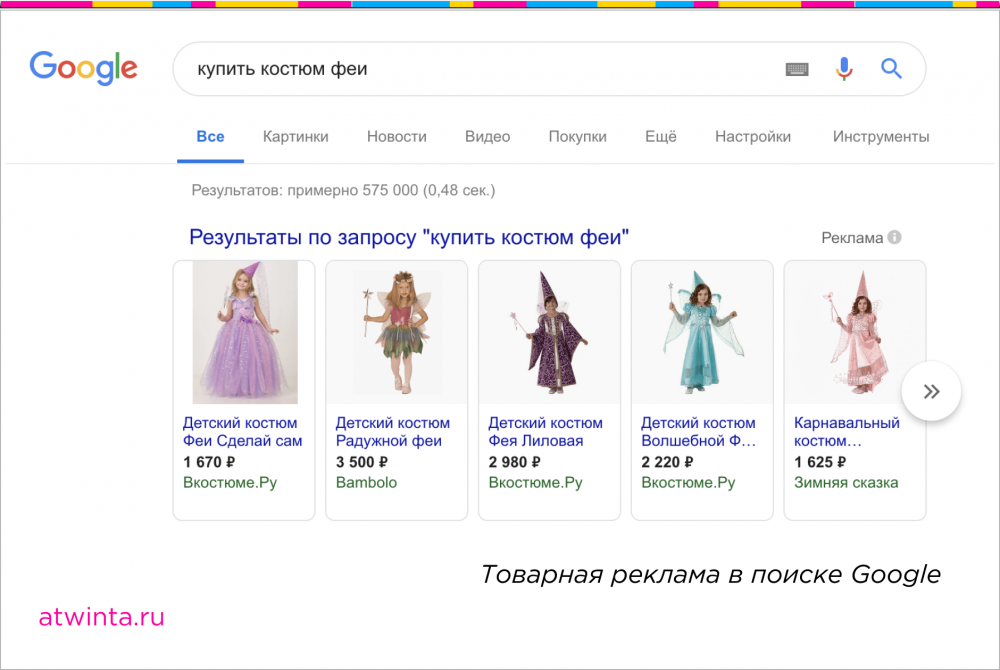Click the price 2 220 ₽

tap(668, 462)
